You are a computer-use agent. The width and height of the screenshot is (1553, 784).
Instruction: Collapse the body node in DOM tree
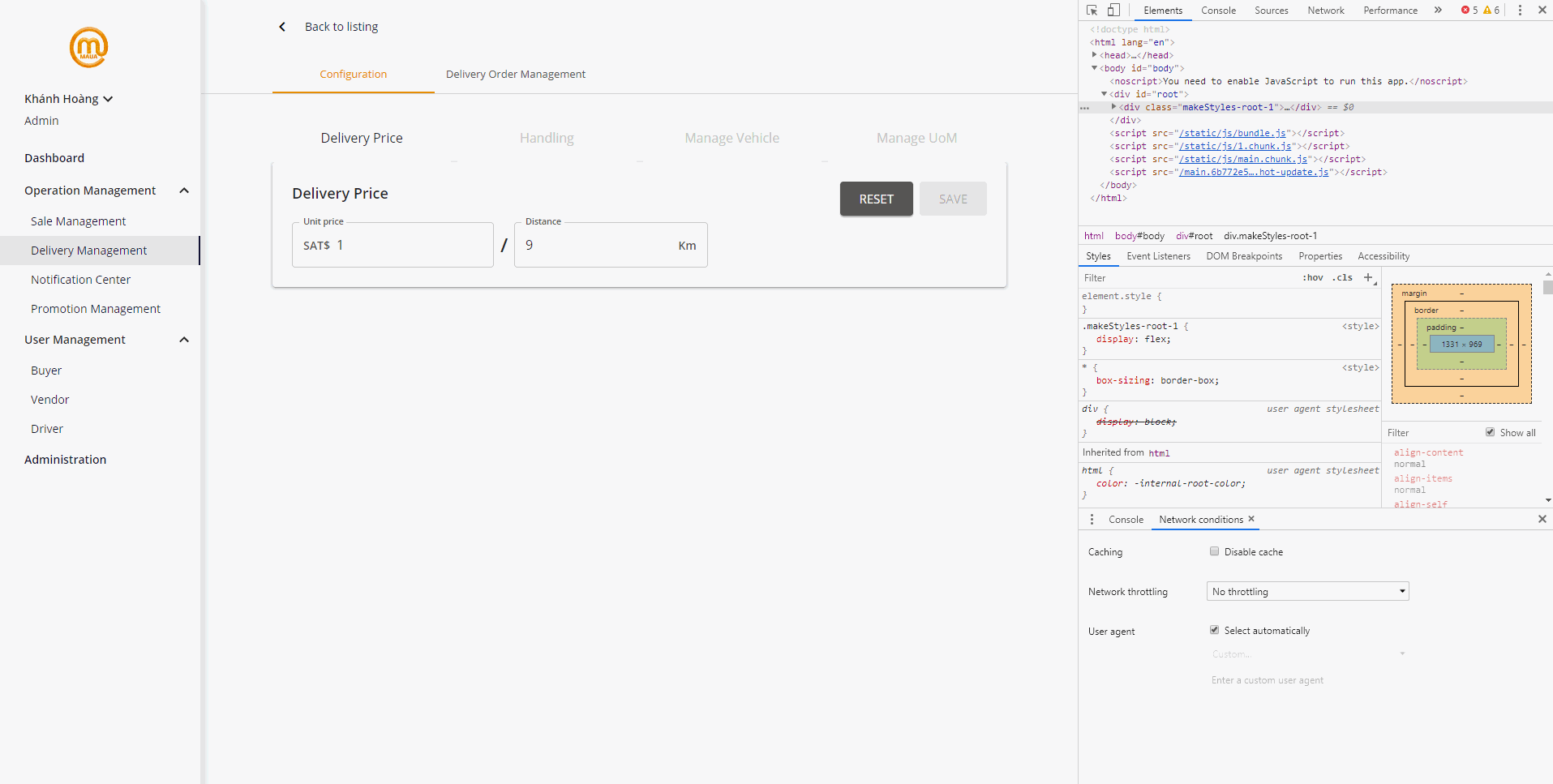coord(1095,68)
